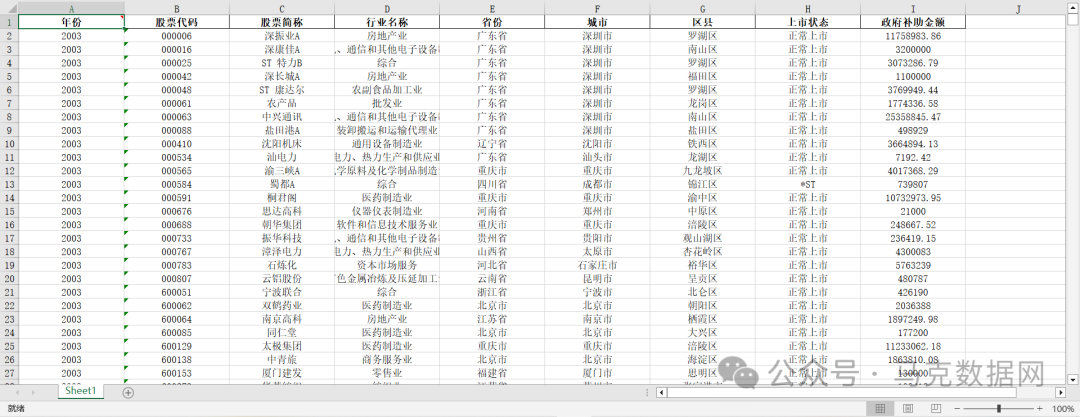This screenshot has width=1080, height=417.
Task: Click the vertical scrollbar down arrow
Action: (1073, 379)
